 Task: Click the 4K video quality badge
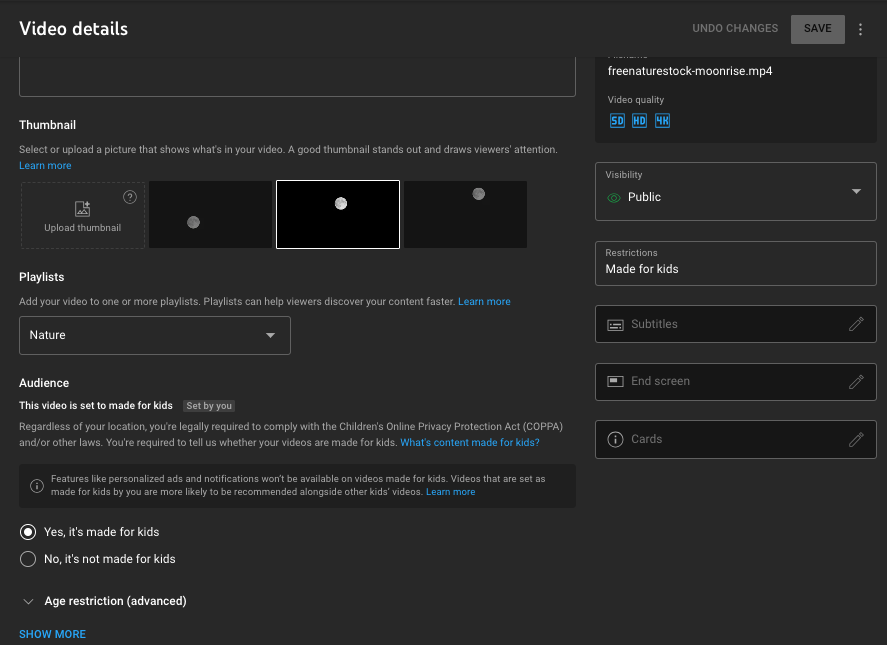pyautogui.click(x=662, y=121)
